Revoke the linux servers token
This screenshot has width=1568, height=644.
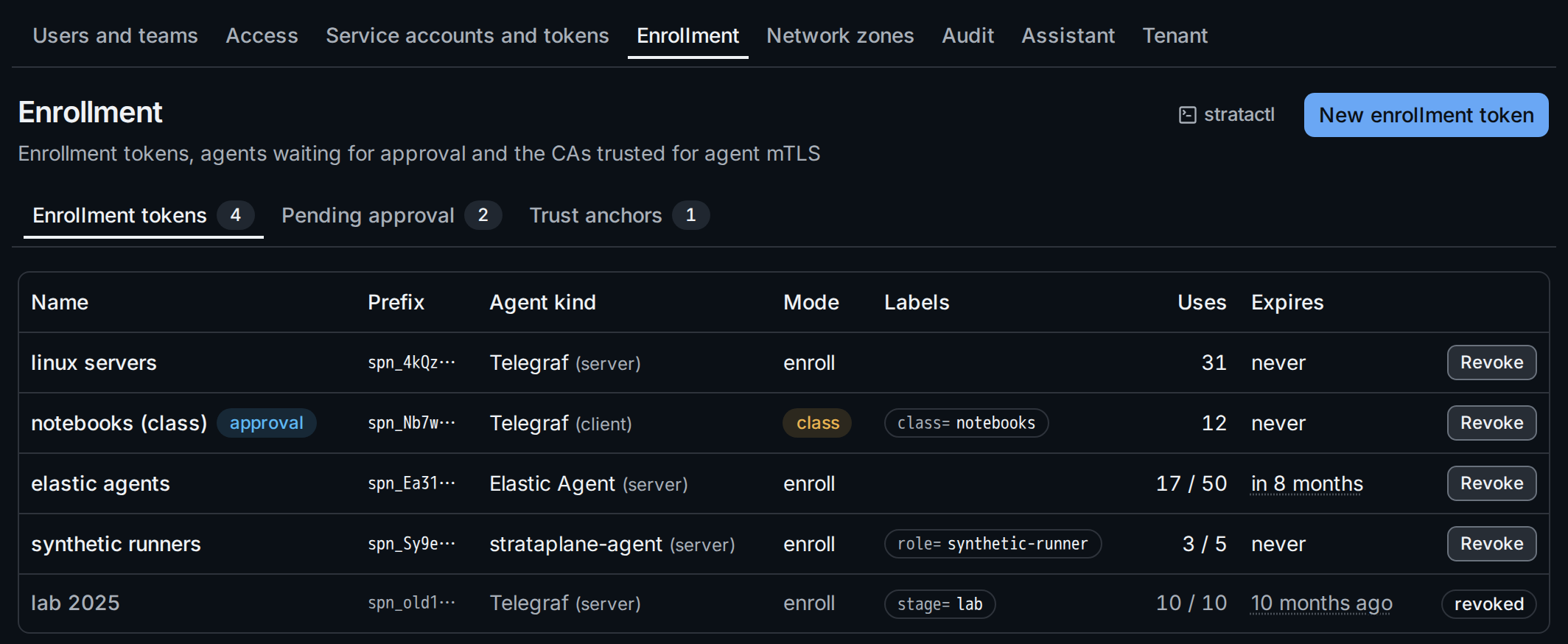(1491, 363)
